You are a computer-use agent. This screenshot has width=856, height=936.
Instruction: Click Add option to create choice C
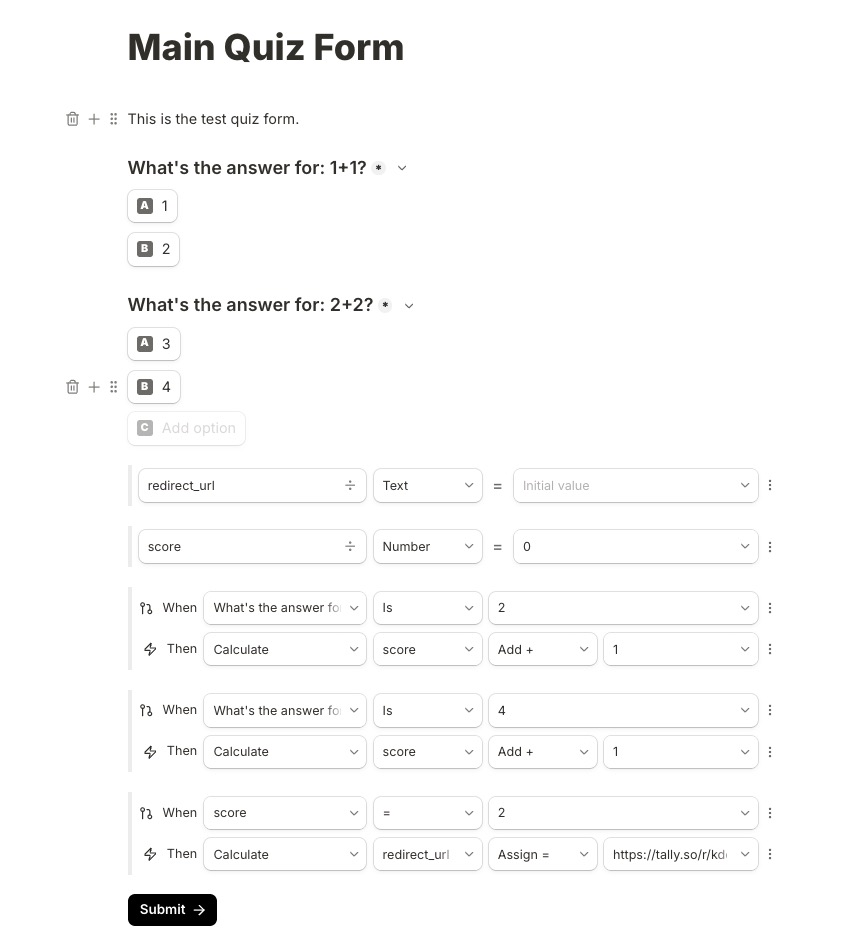pyautogui.click(x=186, y=427)
